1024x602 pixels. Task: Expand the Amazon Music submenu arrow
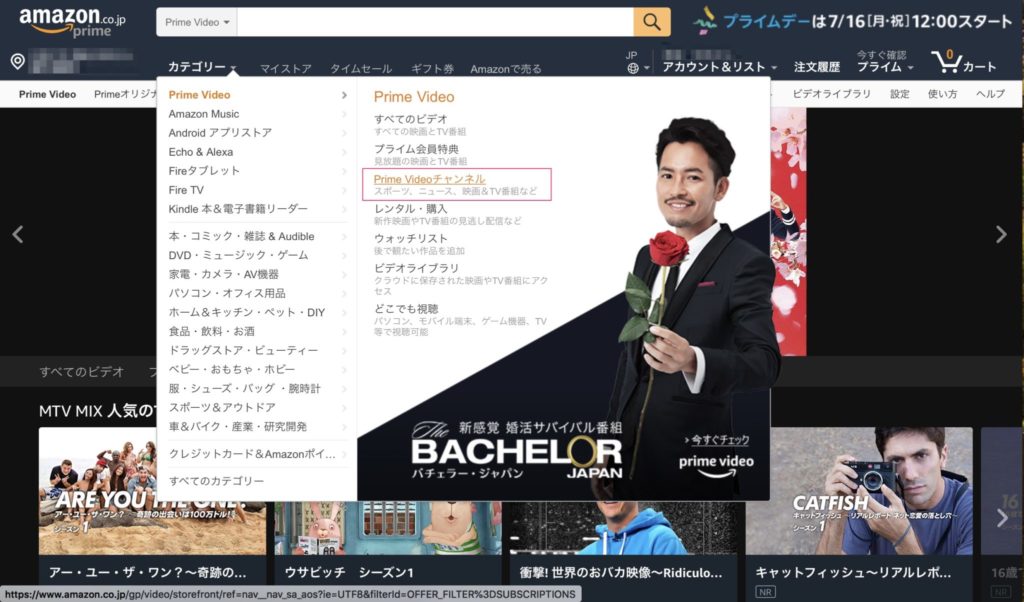point(344,114)
